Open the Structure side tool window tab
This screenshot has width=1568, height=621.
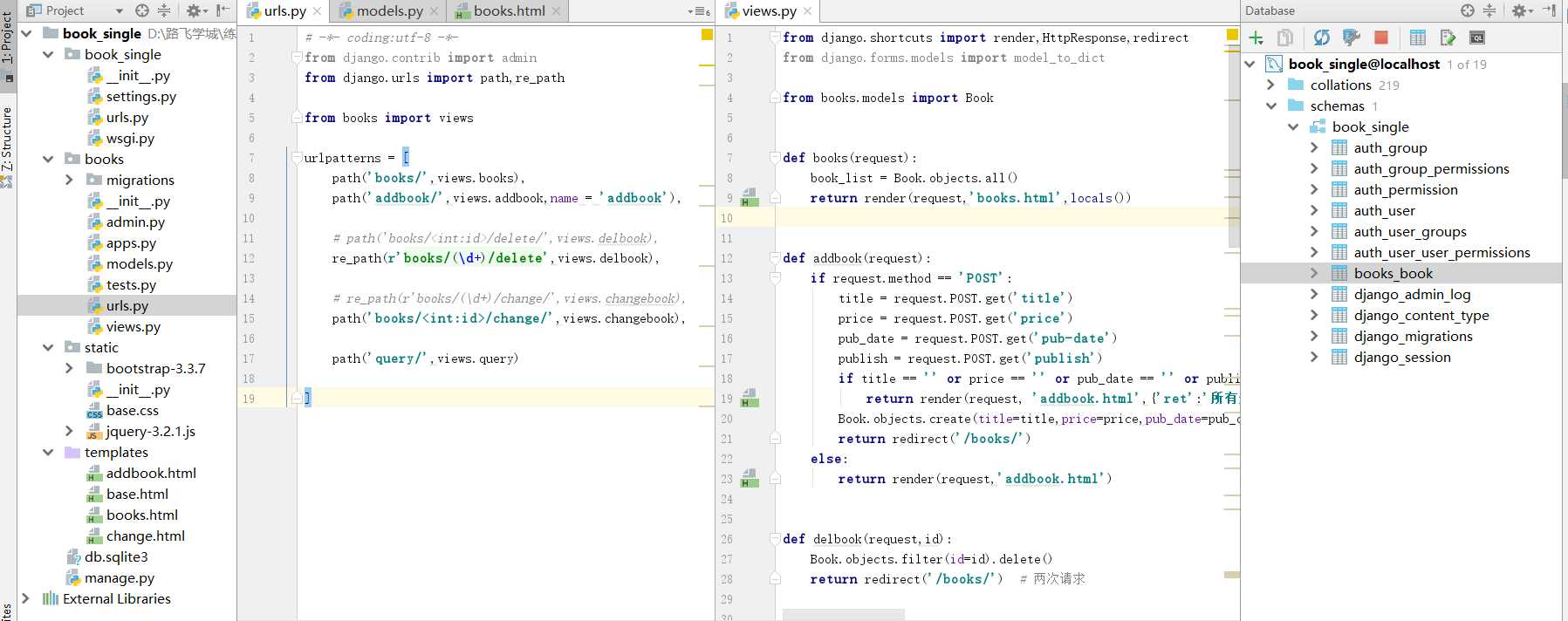point(8,146)
